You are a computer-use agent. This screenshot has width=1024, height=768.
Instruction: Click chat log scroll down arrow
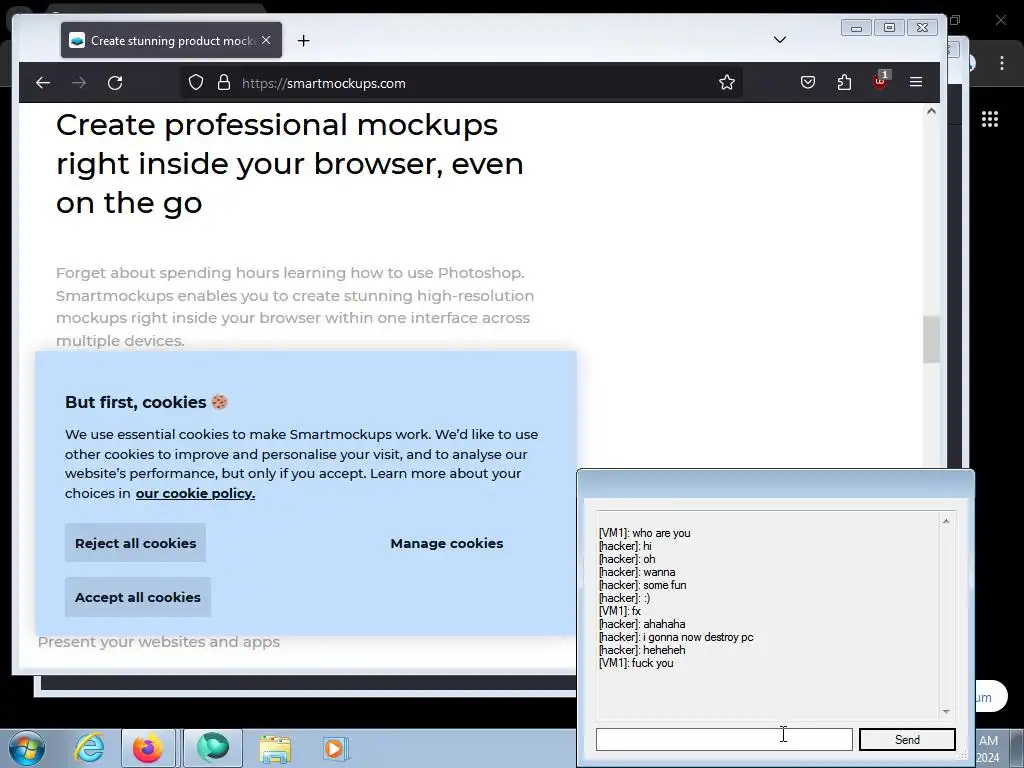pyautogui.click(x=946, y=711)
